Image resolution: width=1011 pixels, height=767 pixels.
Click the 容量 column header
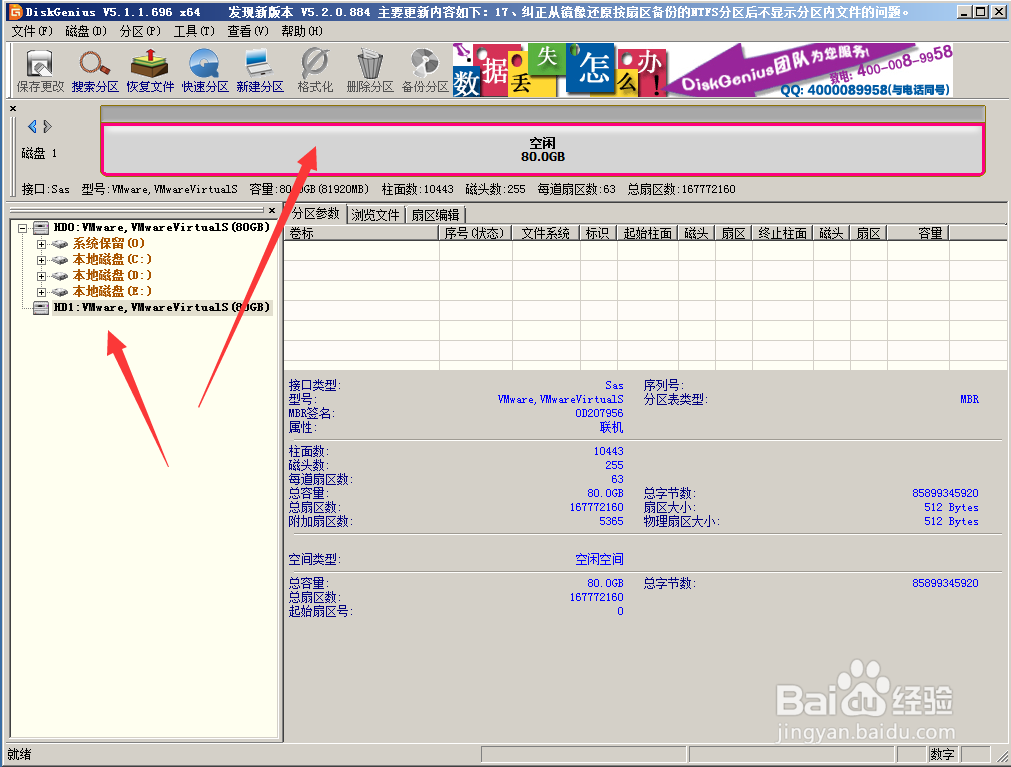918,233
